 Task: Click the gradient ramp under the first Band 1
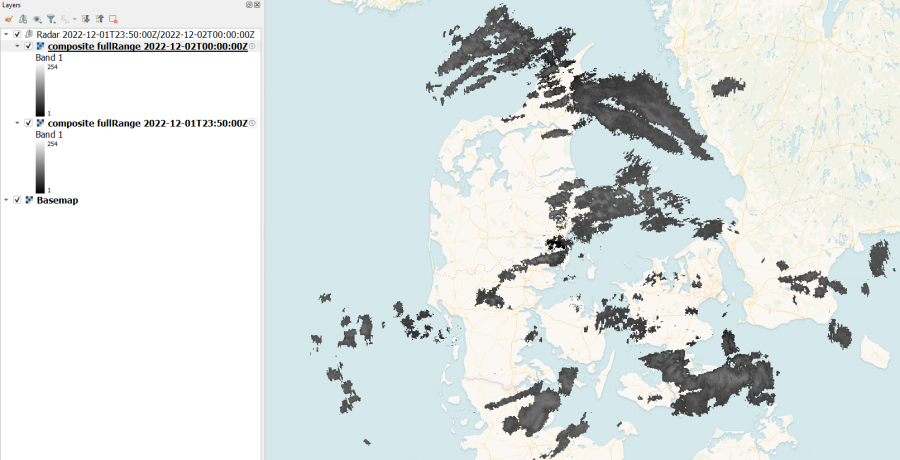point(40,90)
